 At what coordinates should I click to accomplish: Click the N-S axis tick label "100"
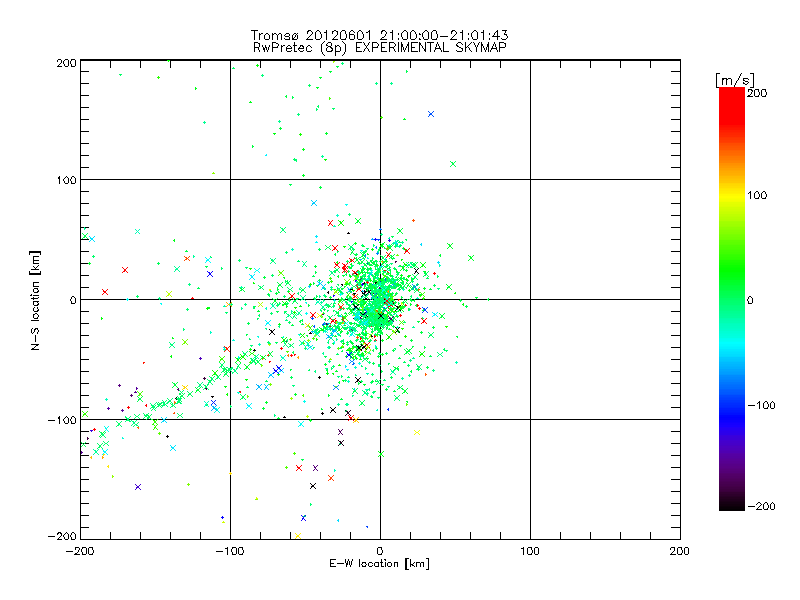click(x=66, y=180)
